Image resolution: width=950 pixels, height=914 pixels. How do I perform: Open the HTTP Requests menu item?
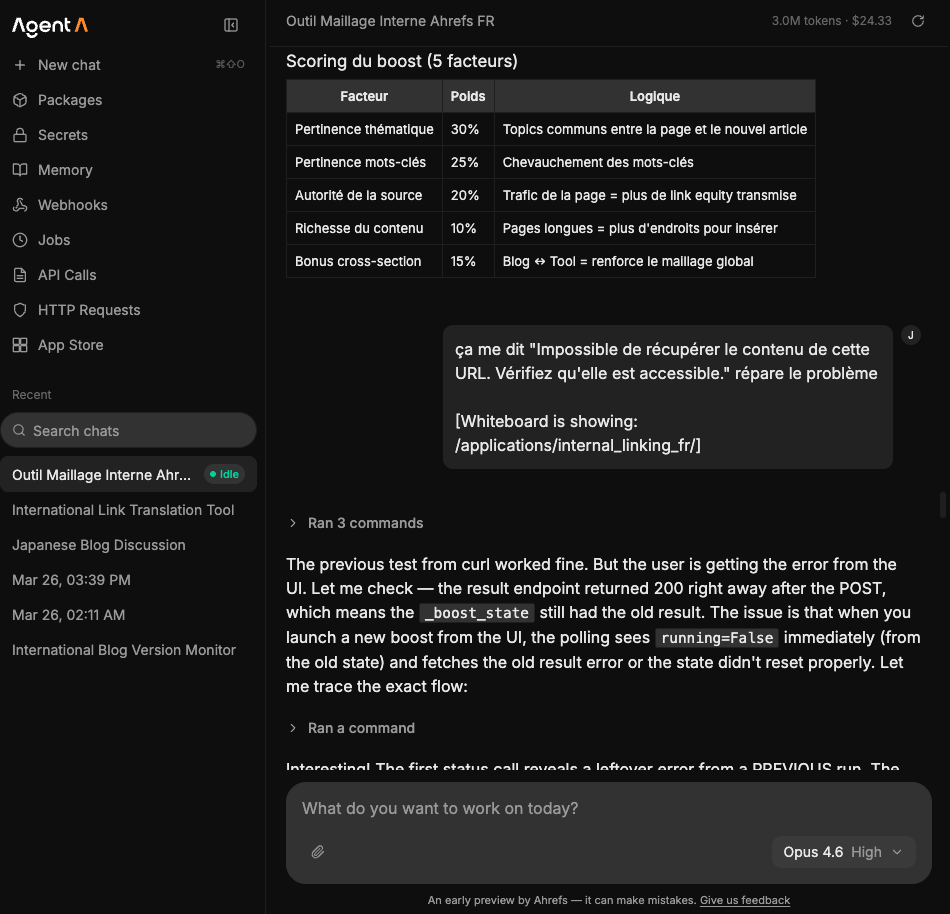coord(89,310)
